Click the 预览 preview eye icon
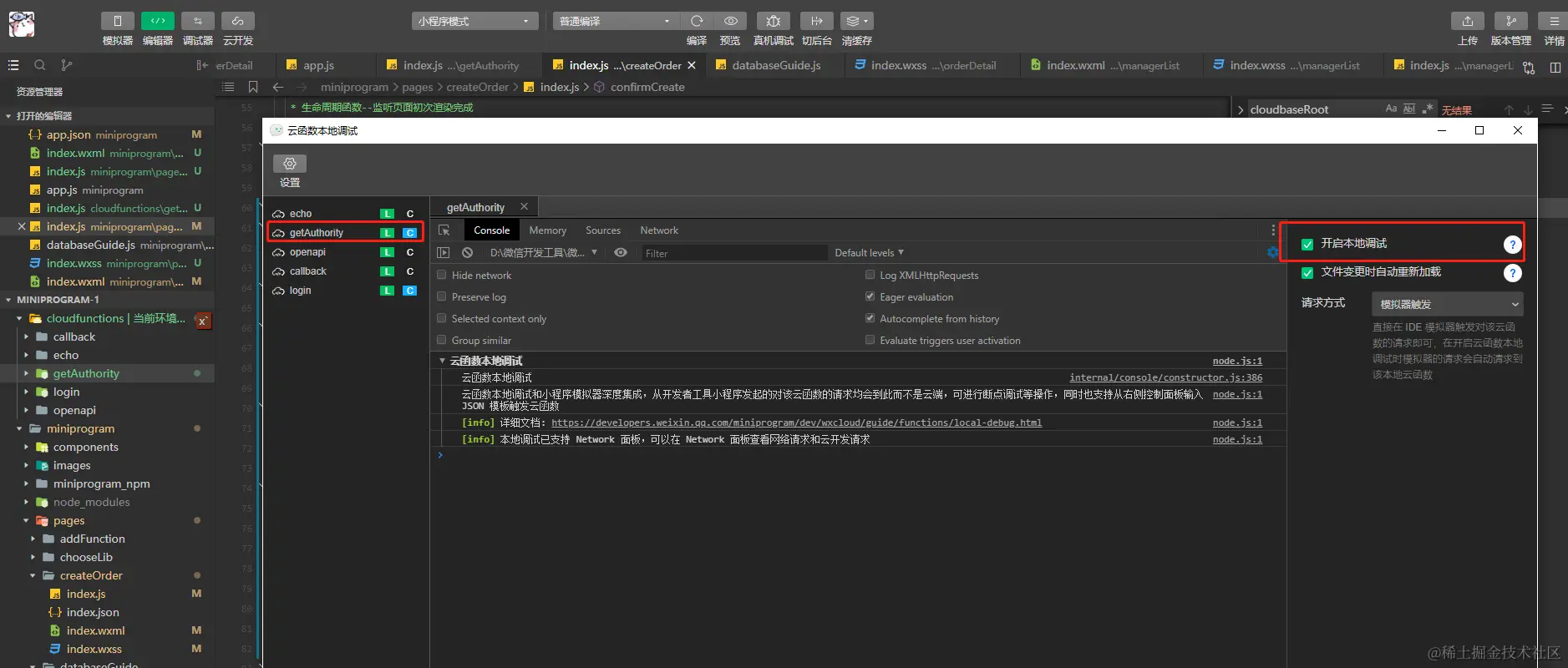1568x668 pixels. point(730,21)
